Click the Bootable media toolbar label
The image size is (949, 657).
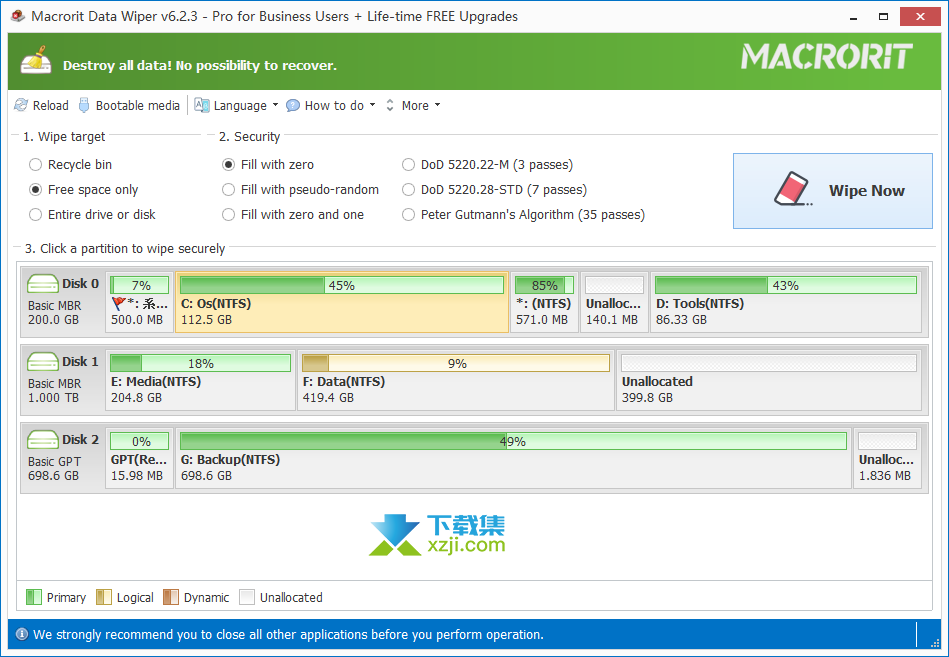[x=138, y=106]
